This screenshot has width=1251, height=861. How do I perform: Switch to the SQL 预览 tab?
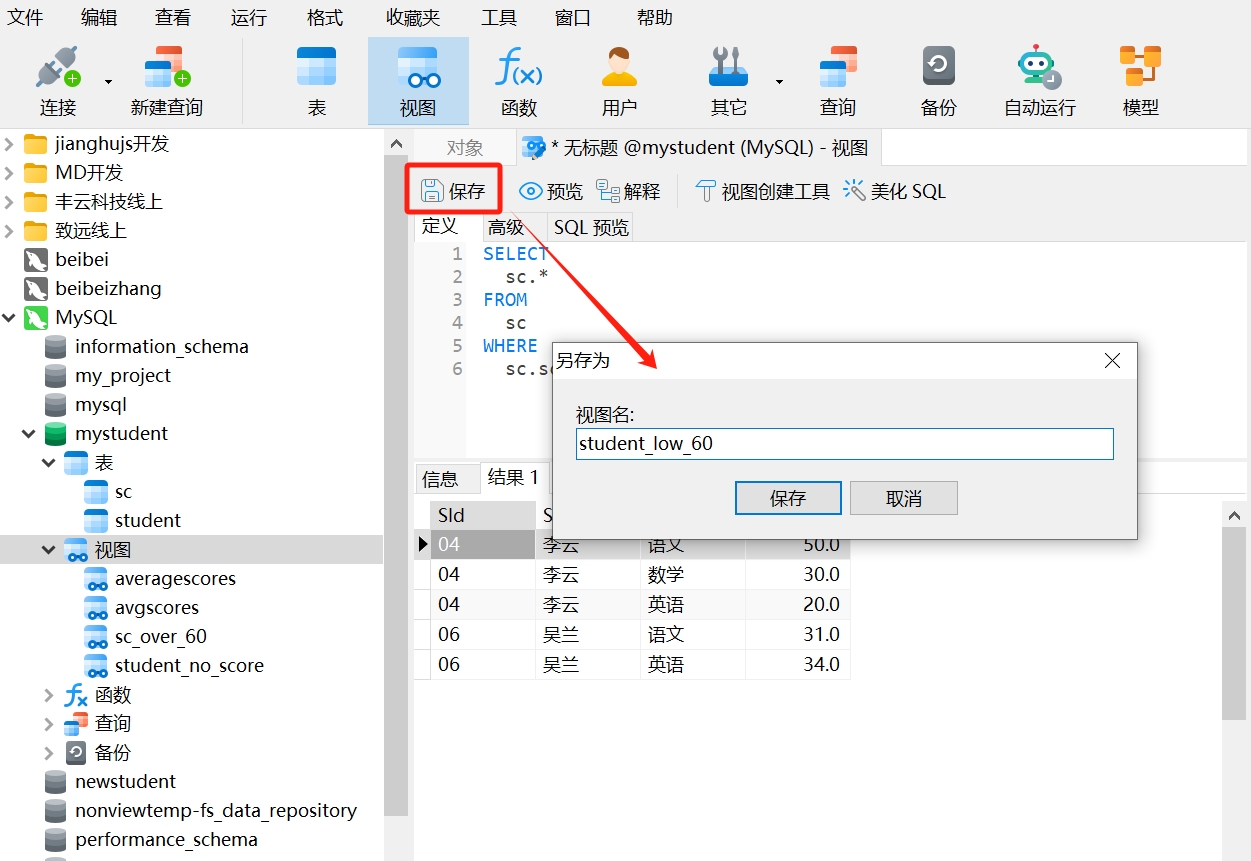[591, 227]
